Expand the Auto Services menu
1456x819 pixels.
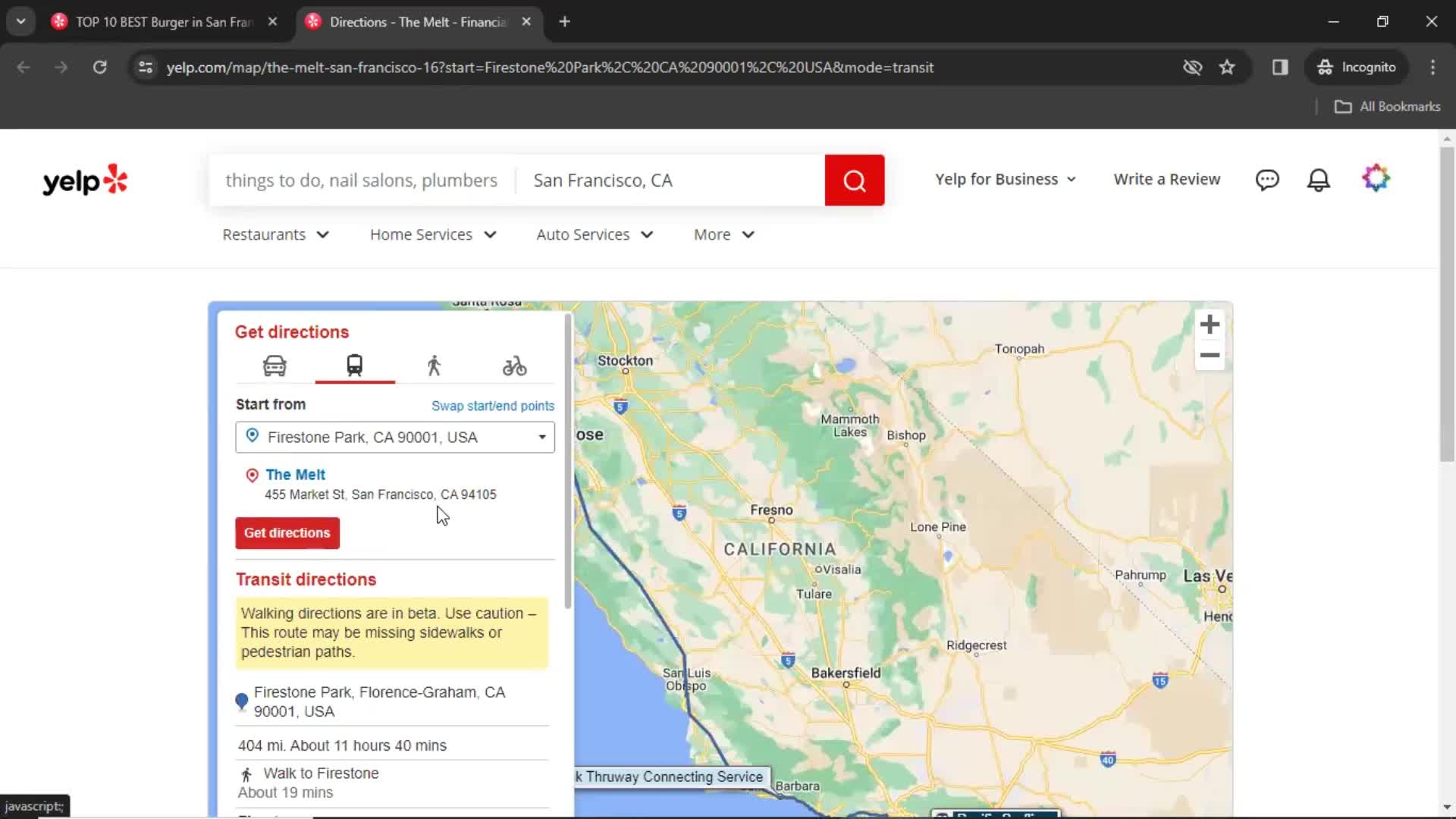pyautogui.click(x=595, y=235)
